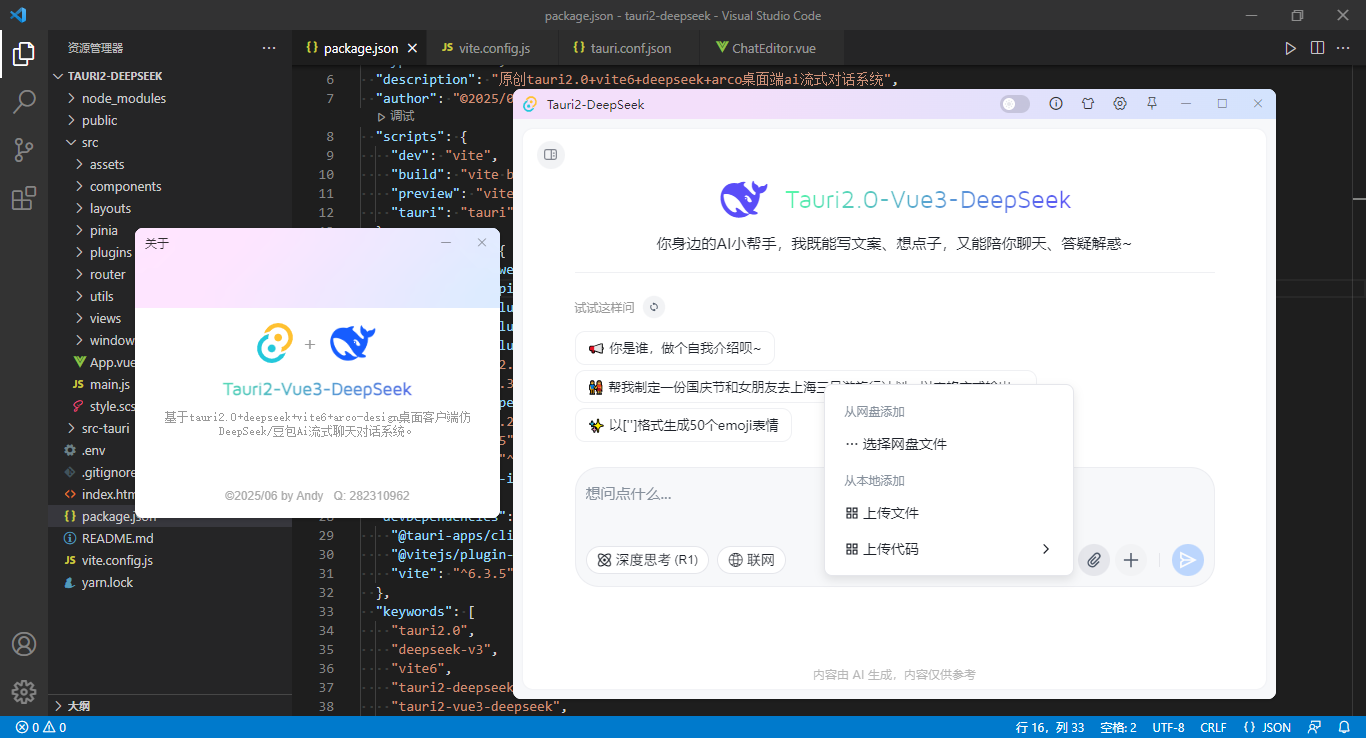Click 空格: 2 indentation in status bar
The width and height of the screenshot is (1366, 738).
click(x=1118, y=727)
